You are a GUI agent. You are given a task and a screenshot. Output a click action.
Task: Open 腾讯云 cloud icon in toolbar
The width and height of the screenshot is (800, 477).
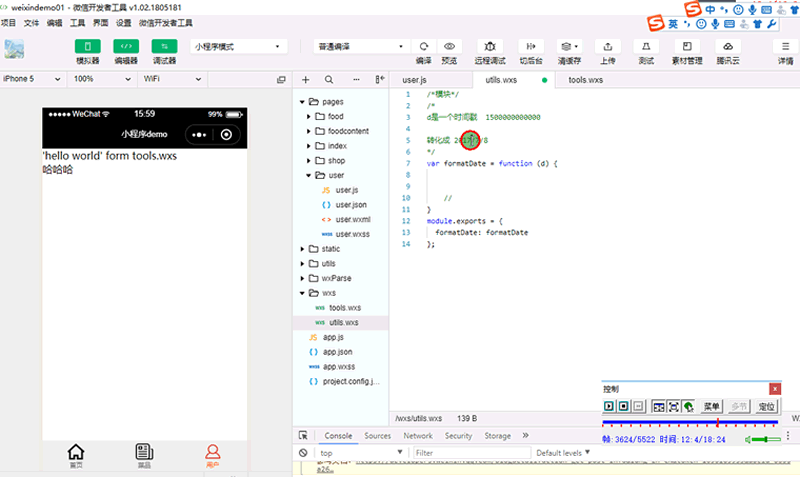(x=729, y=46)
